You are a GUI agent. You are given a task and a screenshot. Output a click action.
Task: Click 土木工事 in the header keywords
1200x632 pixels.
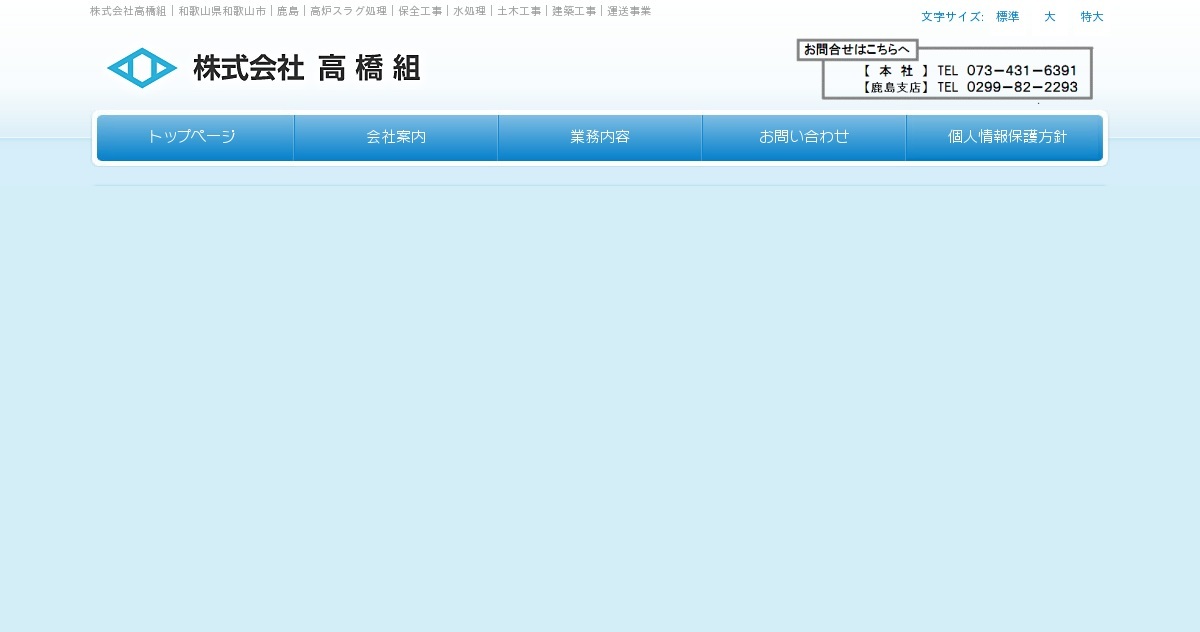tap(519, 11)
